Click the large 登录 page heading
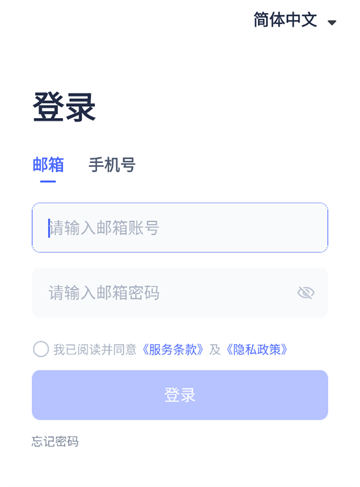The width and height of the screenshot is (360, 487). [64, 107]
